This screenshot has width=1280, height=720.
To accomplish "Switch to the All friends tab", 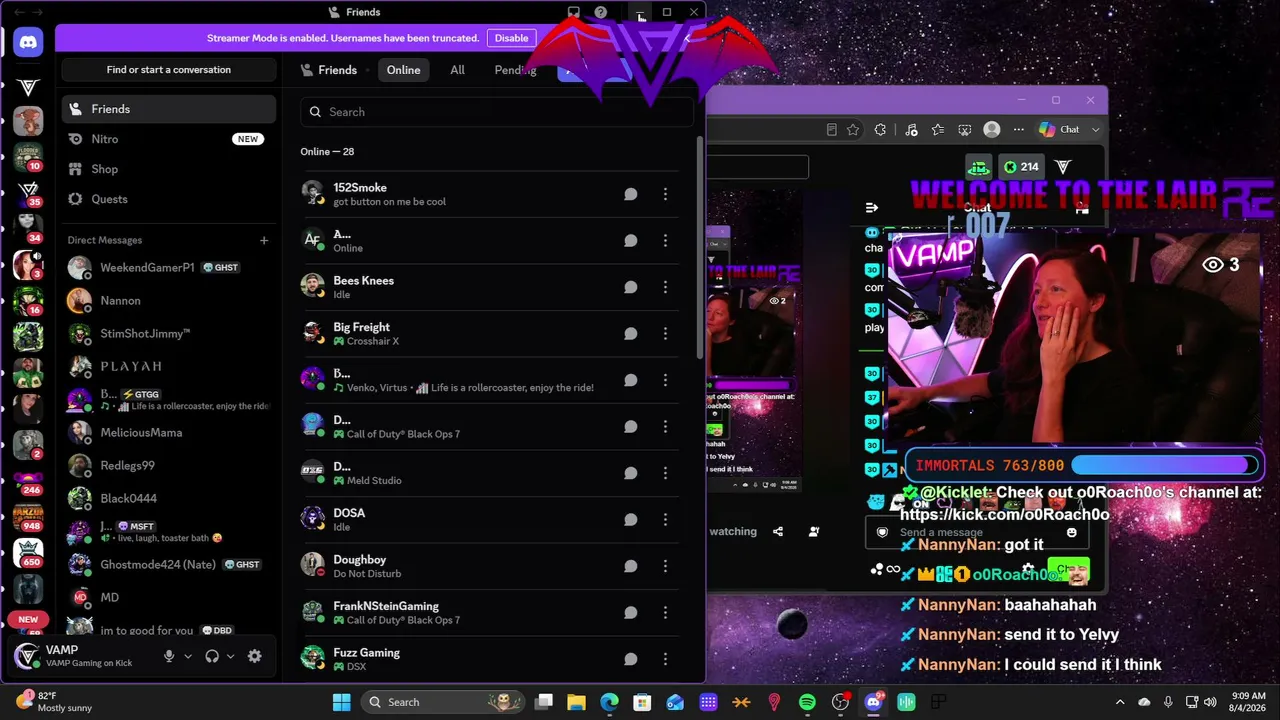I will 457,70.
